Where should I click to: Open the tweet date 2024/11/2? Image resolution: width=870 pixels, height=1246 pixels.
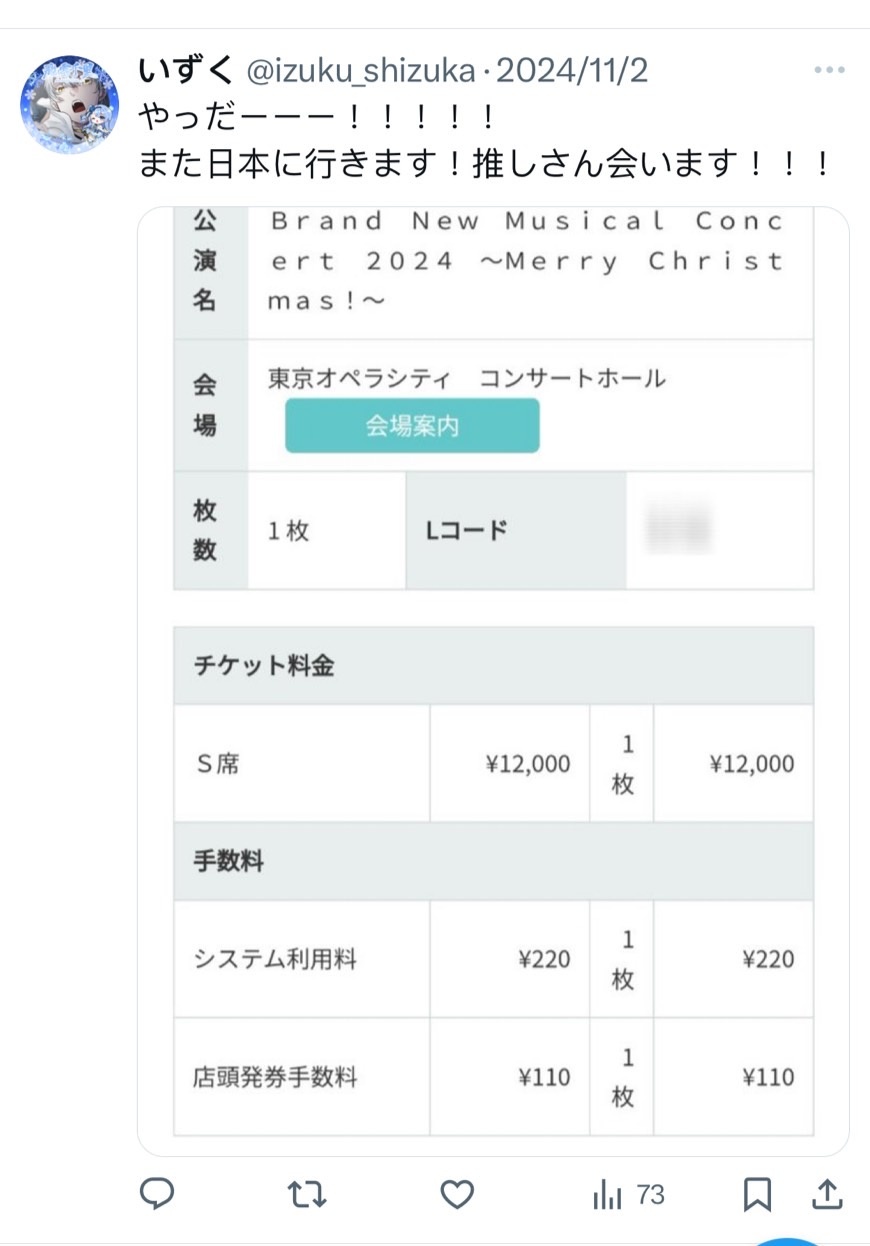[x=573, y=70]
